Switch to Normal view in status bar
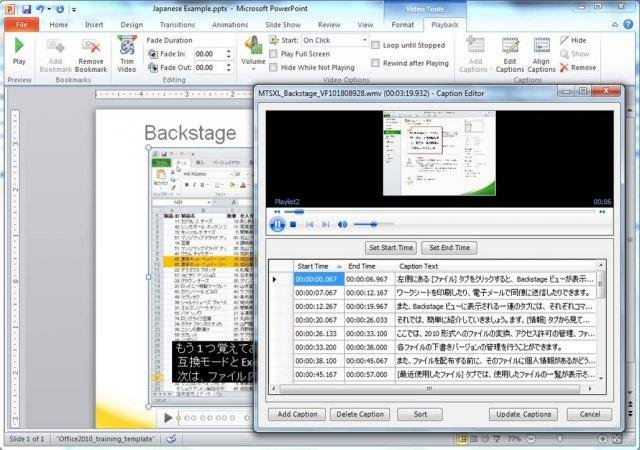640x450 pixels. click(462, 439)
